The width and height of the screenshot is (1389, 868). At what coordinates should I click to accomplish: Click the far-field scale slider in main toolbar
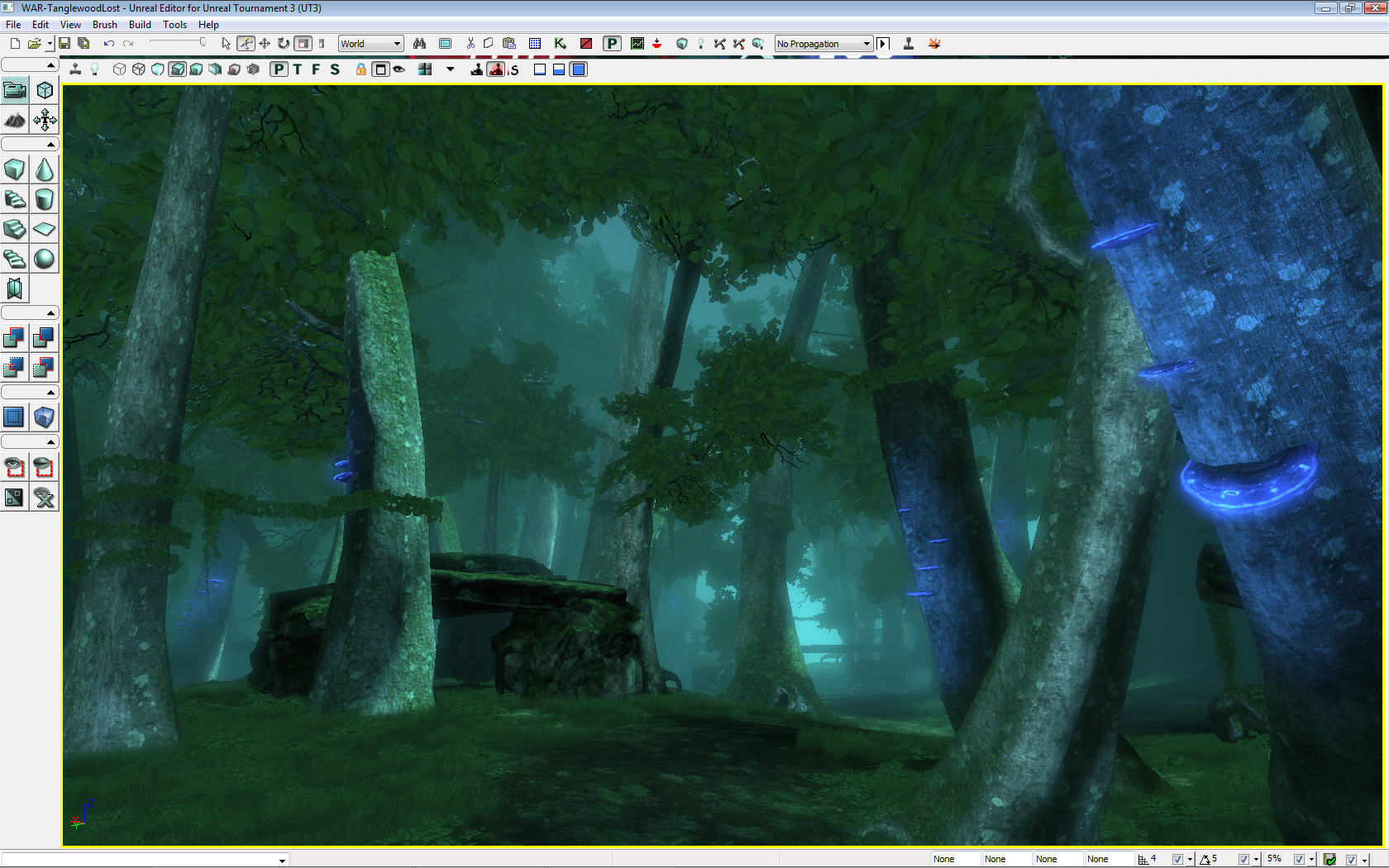point(177,43)
